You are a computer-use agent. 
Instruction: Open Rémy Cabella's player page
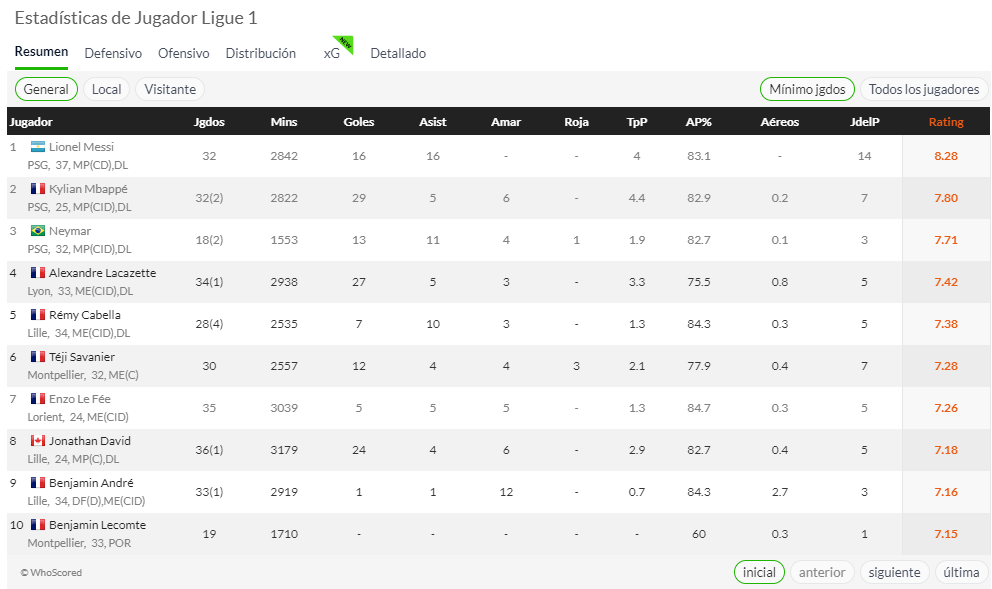85,314
